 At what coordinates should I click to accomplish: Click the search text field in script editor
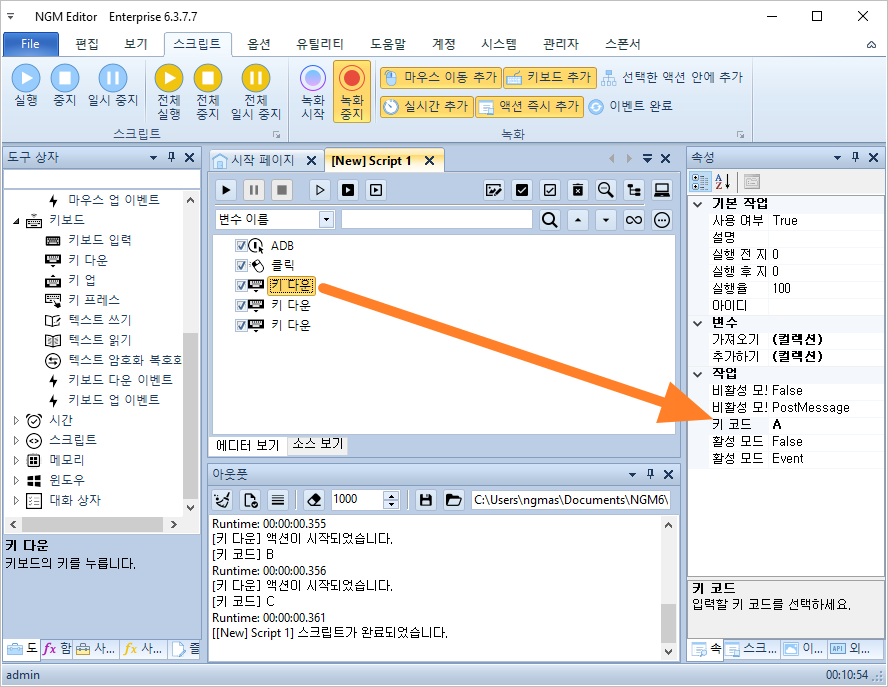tap(437, 220)
